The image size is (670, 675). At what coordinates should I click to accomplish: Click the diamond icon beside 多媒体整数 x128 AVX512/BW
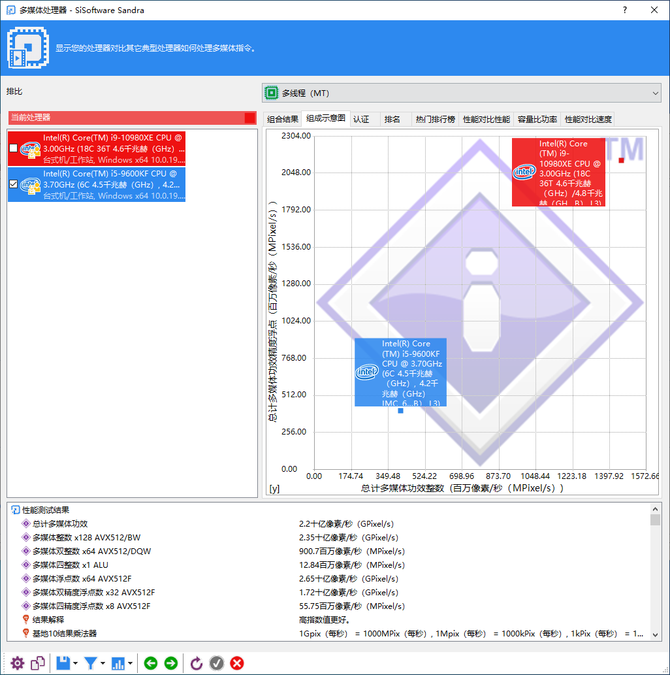click(26, 537)
